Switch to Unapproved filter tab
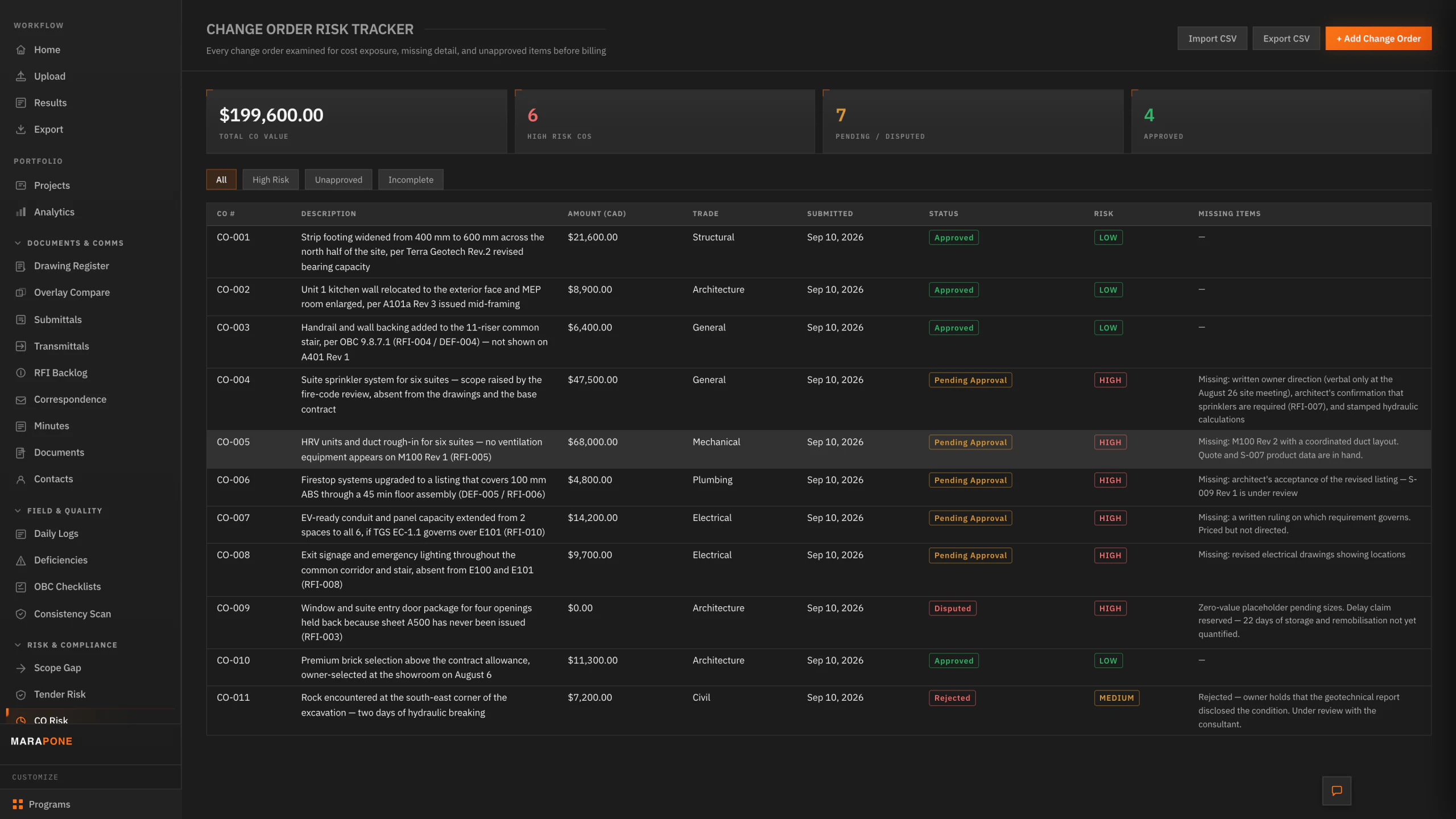 tap(338, 180)
